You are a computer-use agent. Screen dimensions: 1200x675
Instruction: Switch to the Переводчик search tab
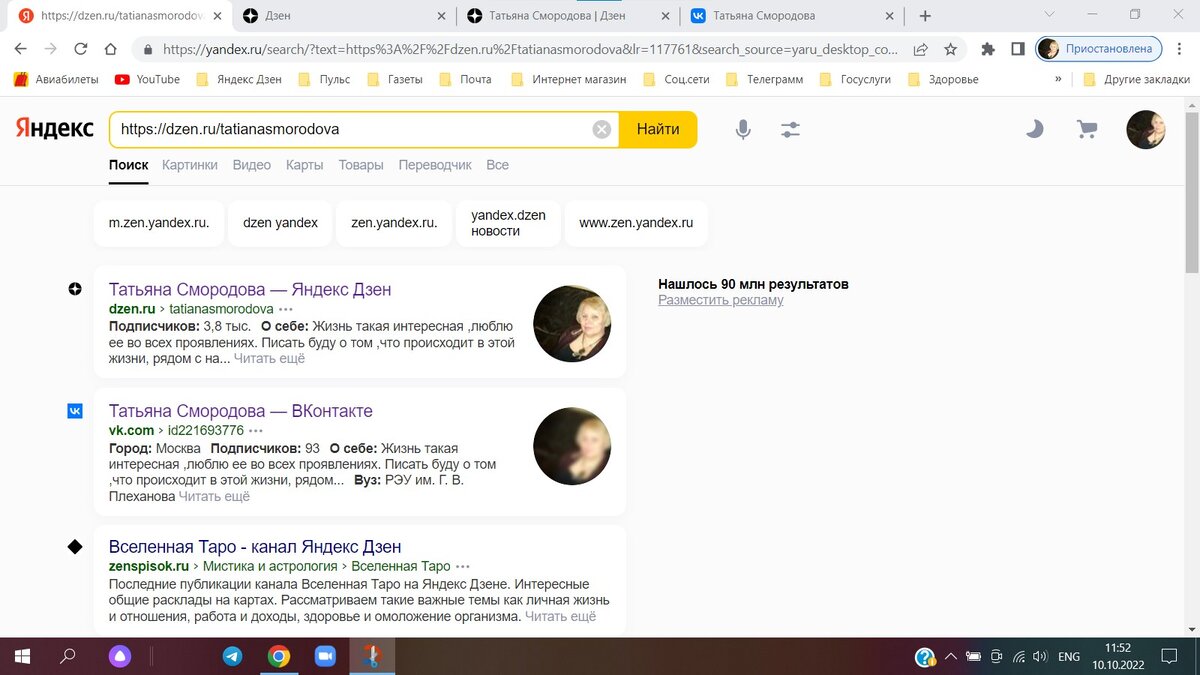(435, 165)
